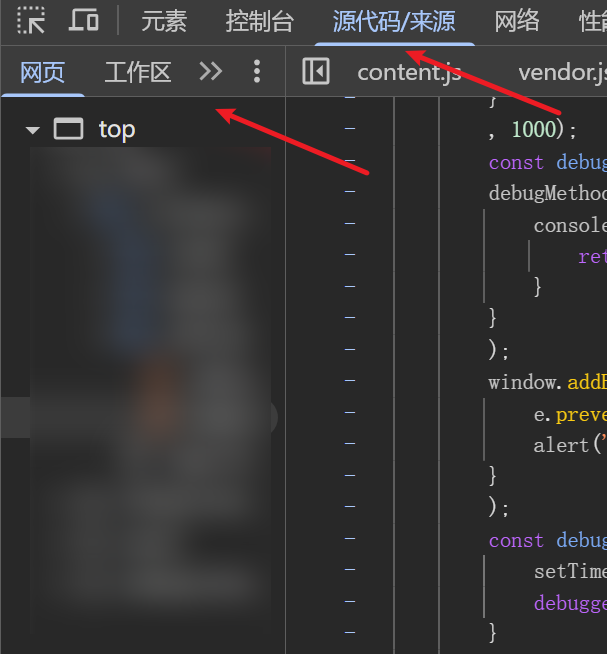Image resolution: width=607 pixels, height=654 pixels.
Task: Go to the 网络 panel tab
Action: (517, 20)
